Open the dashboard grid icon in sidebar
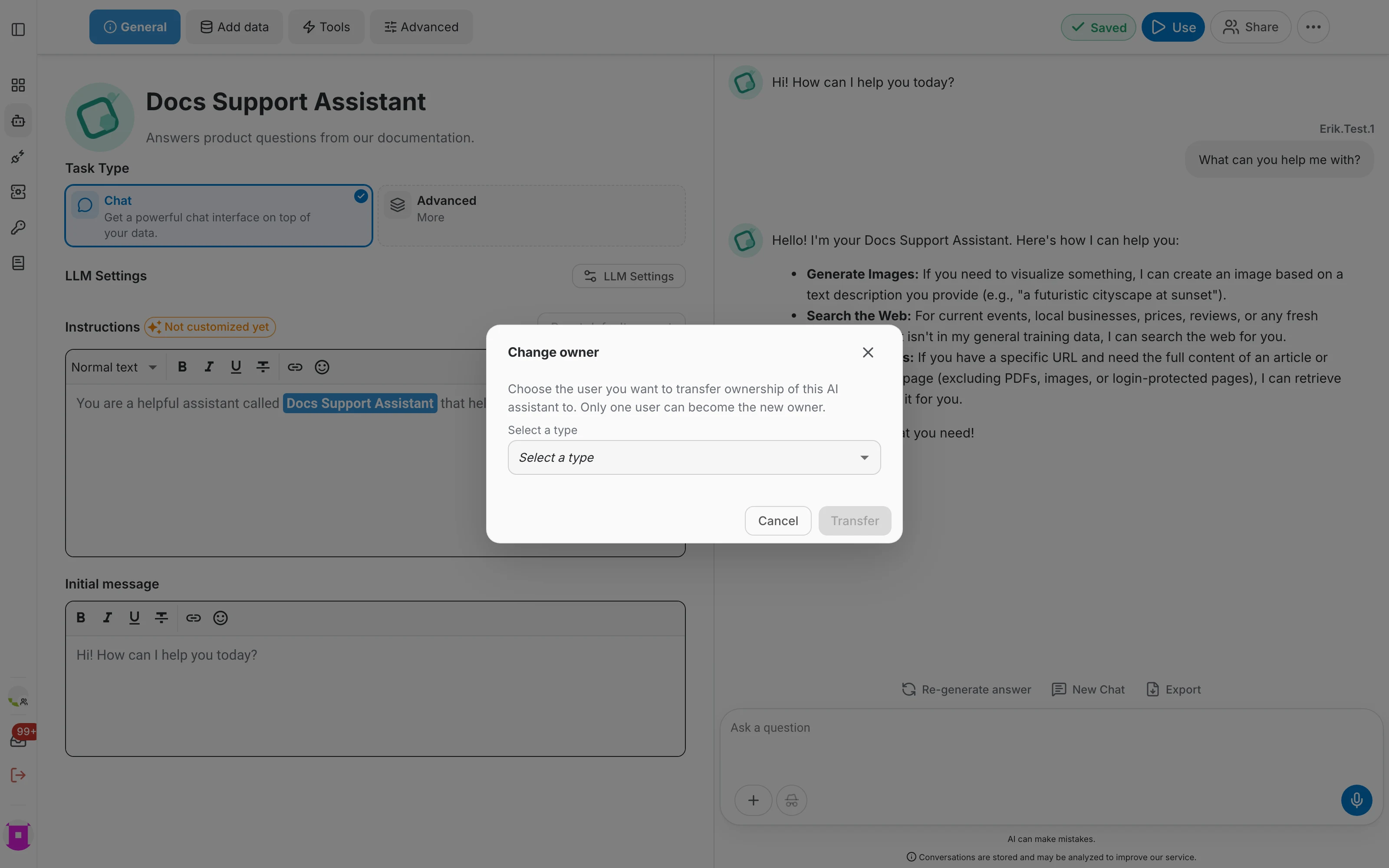This screenshot has height=868, width=1389. [x=18, y=85]
